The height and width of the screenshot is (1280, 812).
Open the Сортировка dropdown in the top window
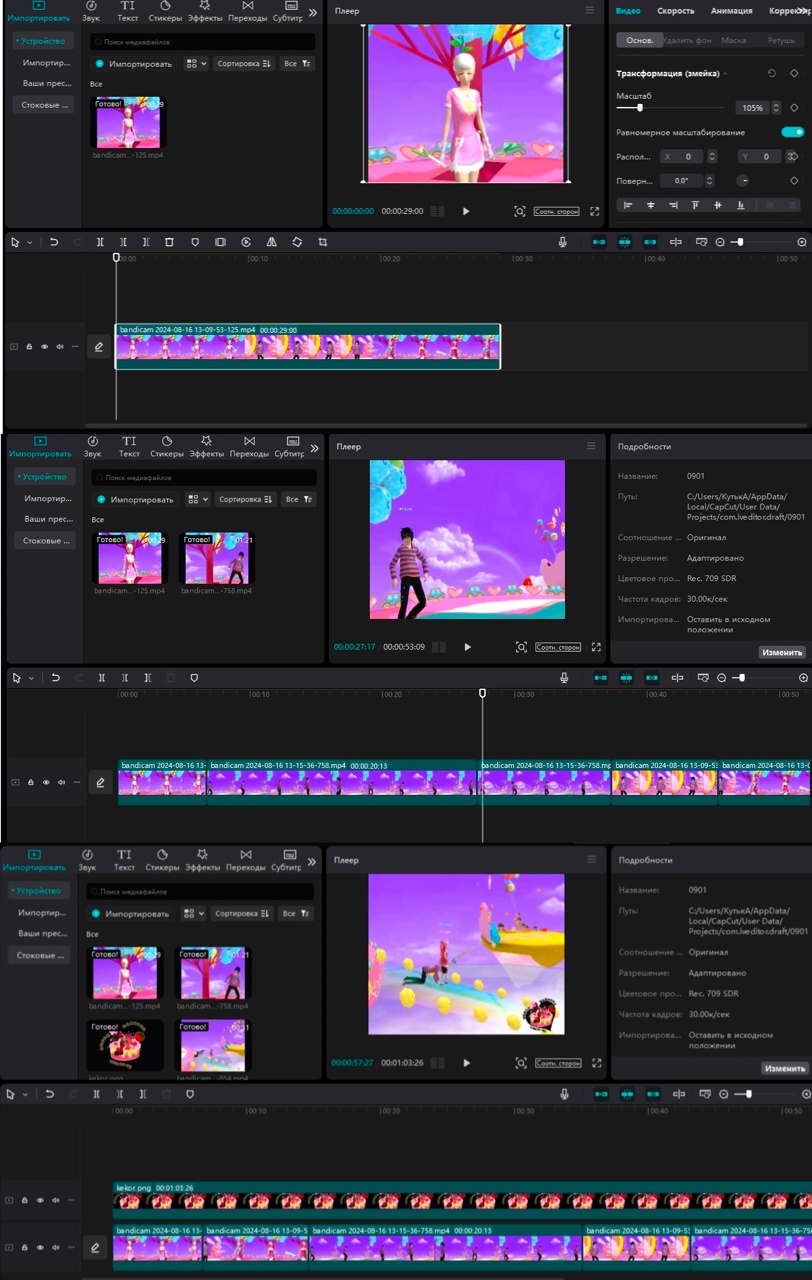pyautogui.click(x=245, y=63)
